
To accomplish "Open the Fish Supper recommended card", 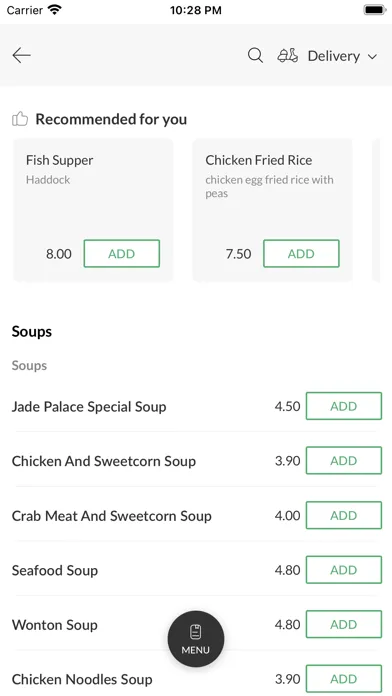I will pyautogui.click(x=93, y=210).
